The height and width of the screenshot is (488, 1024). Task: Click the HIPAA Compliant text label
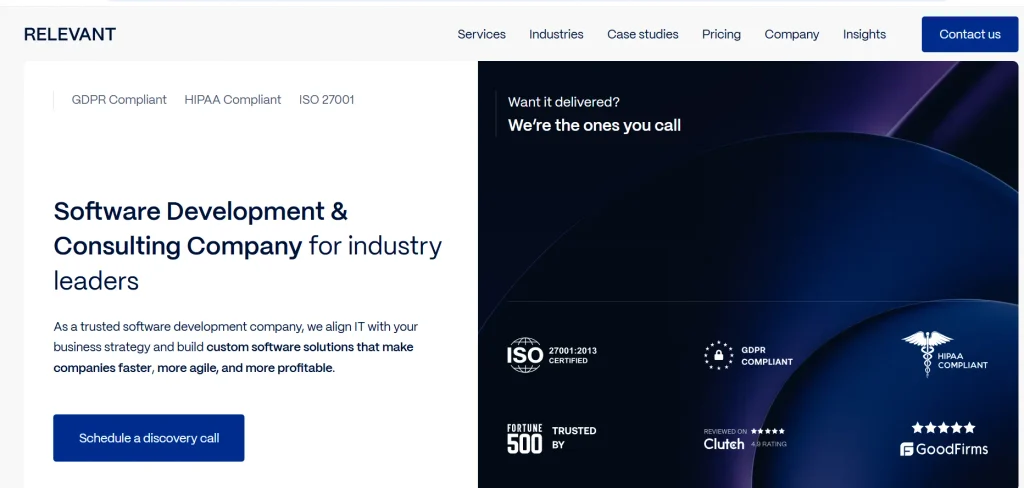[232, 100]
